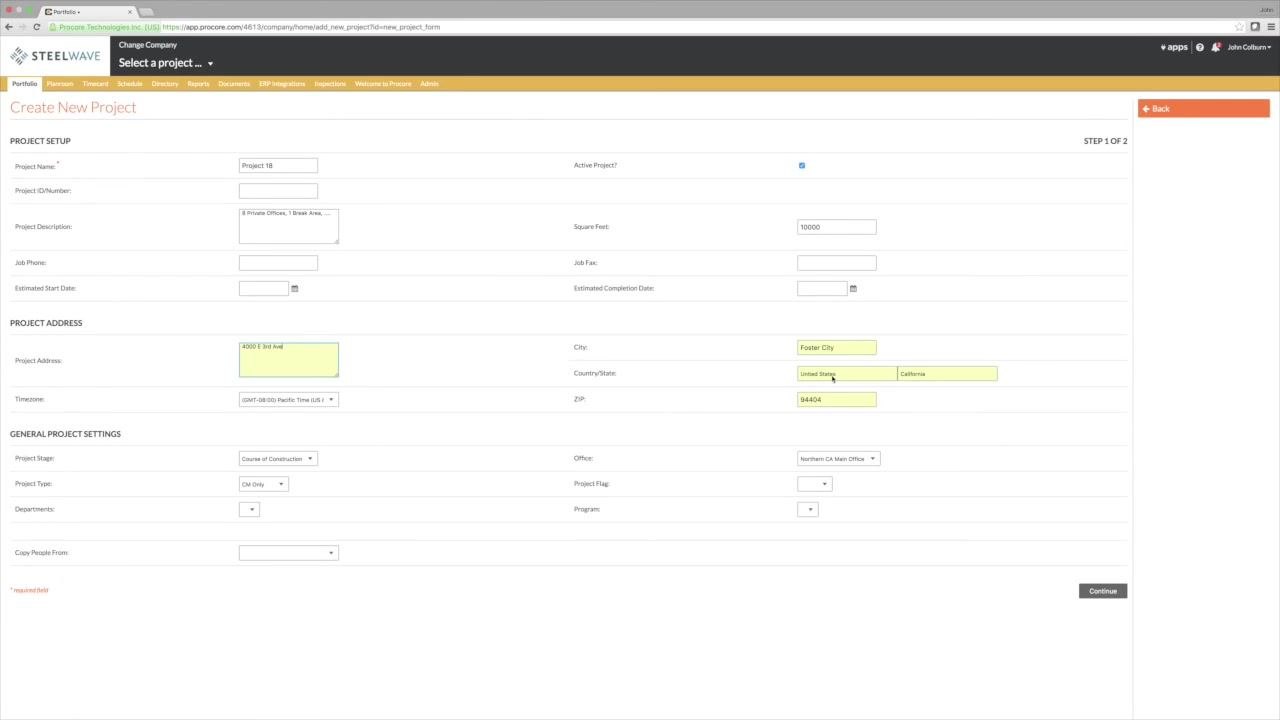Open the Reports tab

198,84
